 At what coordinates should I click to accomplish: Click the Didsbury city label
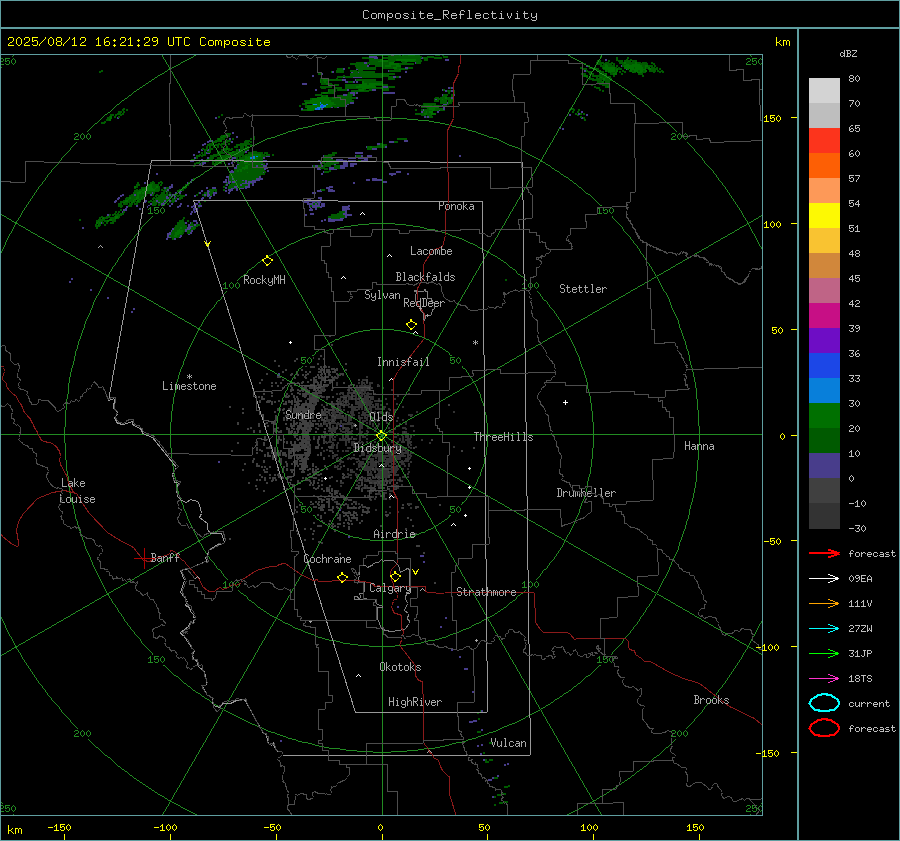click(x=377, y=448)
